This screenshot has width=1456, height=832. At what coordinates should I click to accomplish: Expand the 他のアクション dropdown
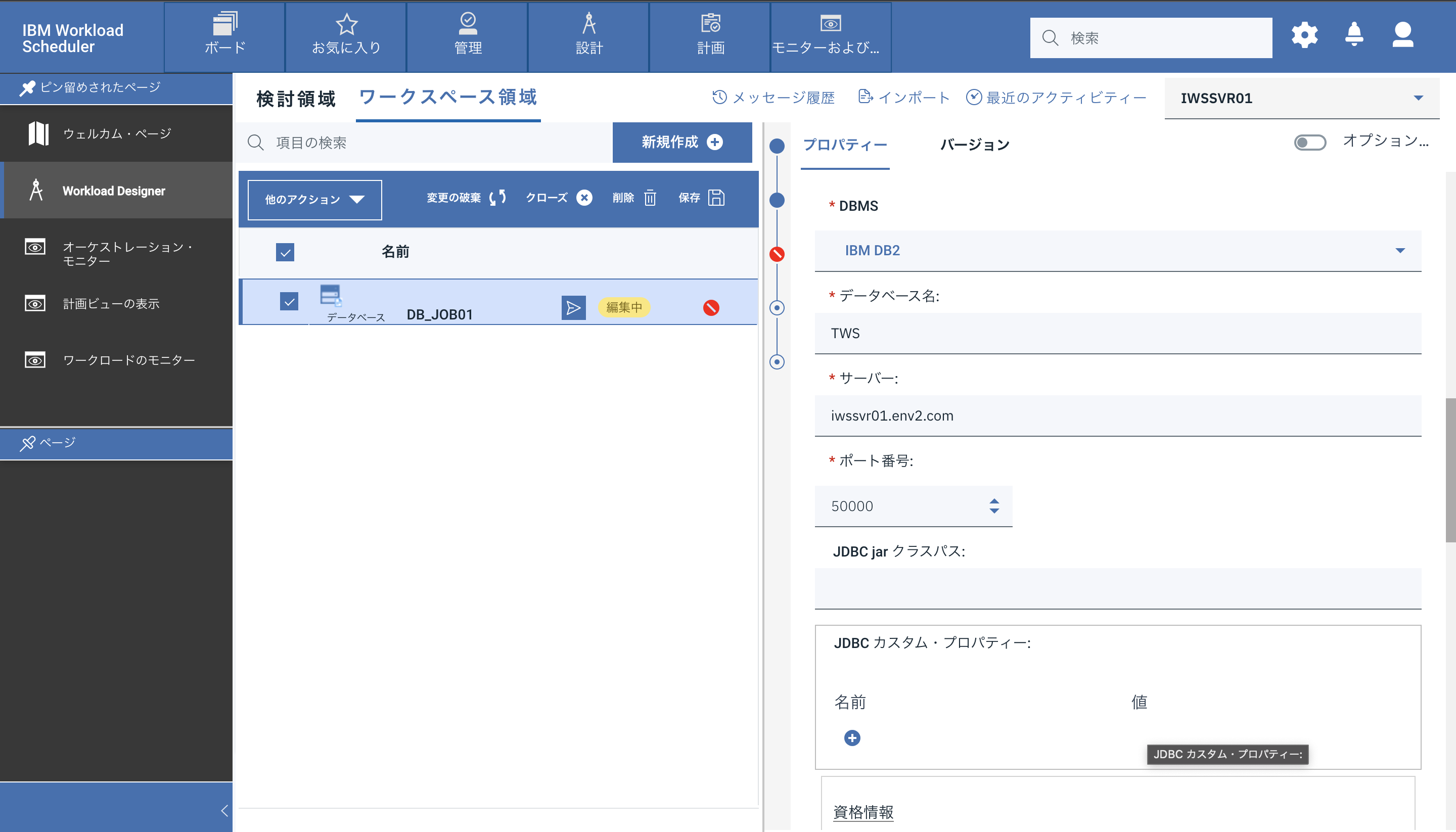click(x=314, y=200)
